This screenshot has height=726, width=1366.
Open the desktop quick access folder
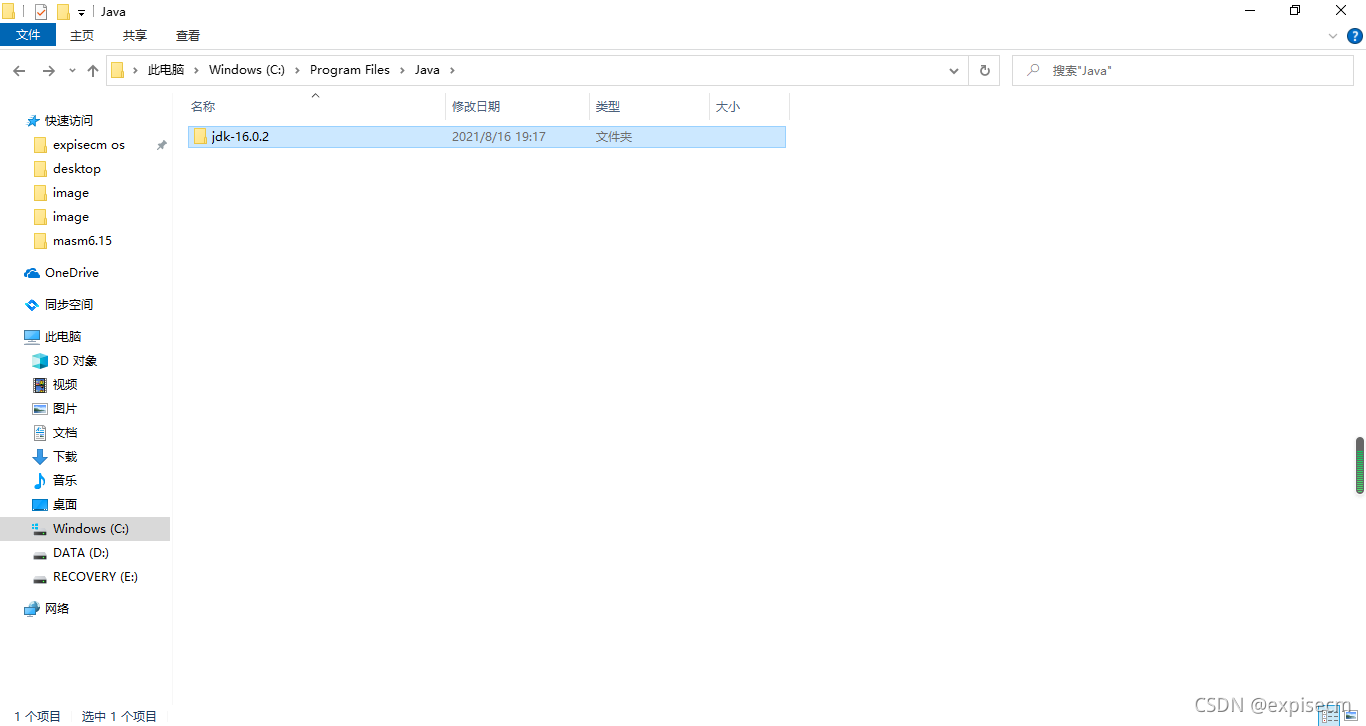[77, 169]
